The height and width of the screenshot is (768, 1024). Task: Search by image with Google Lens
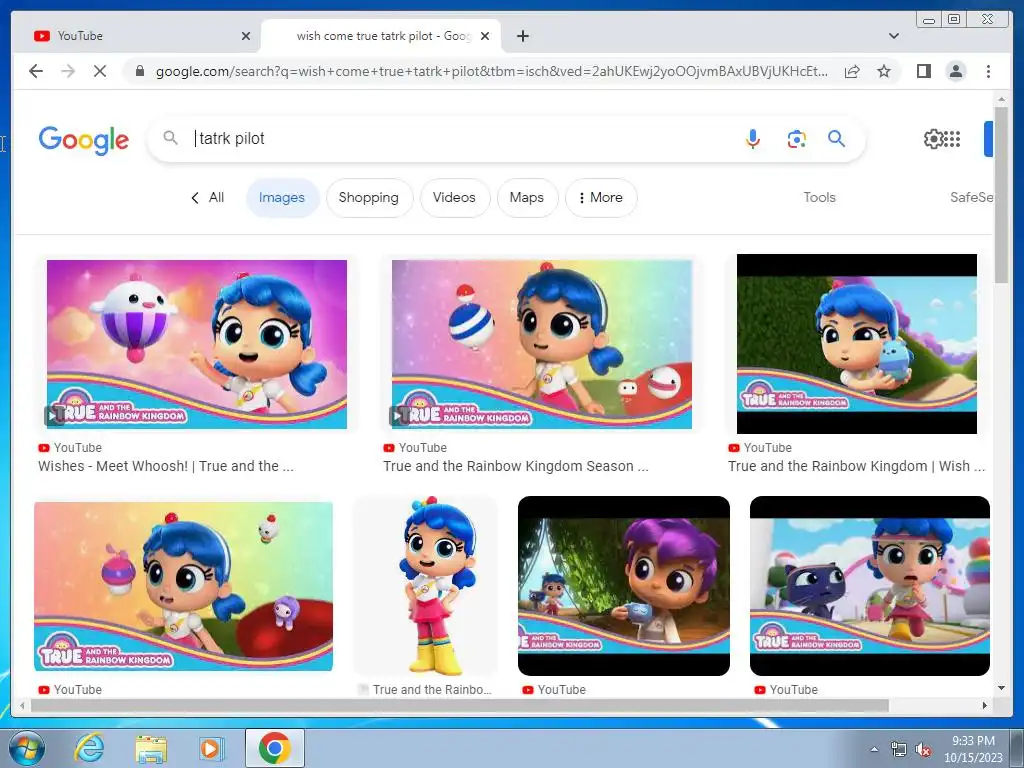click(x=796, y=138)
